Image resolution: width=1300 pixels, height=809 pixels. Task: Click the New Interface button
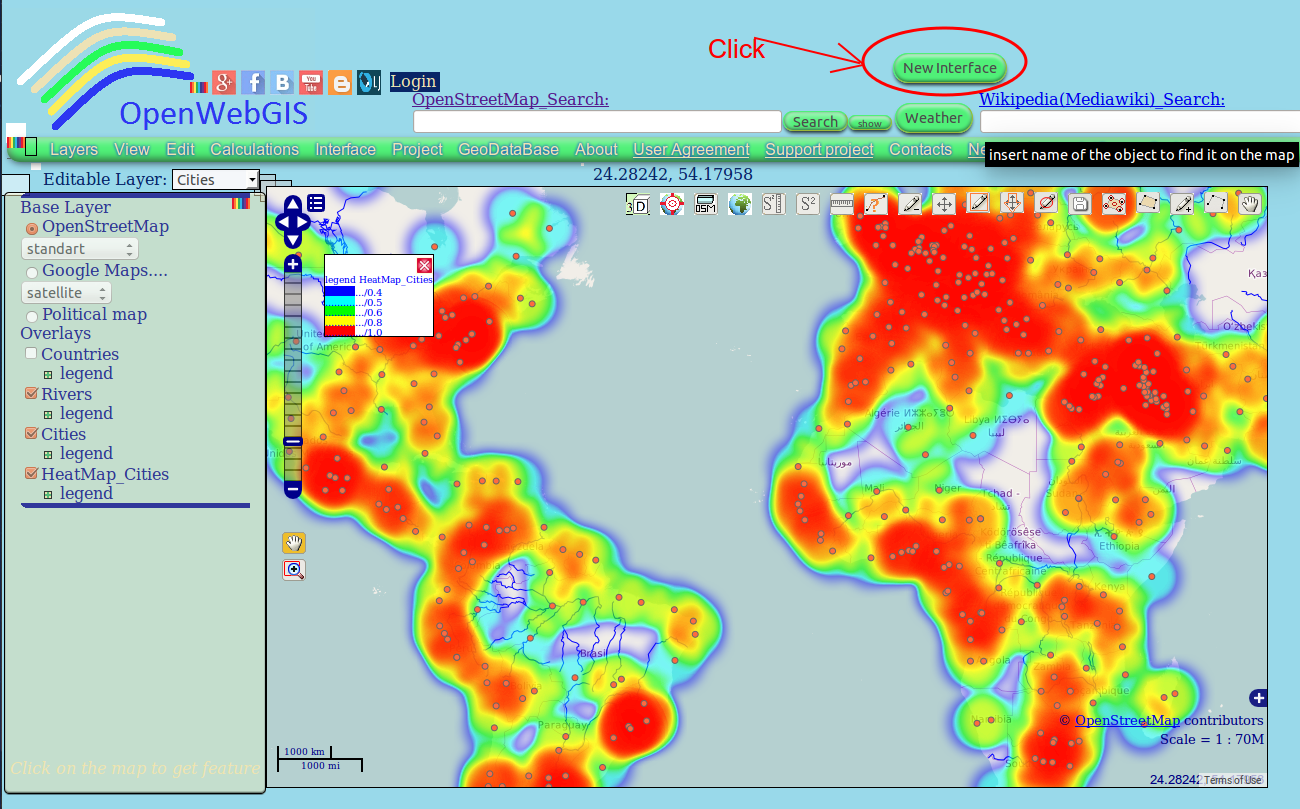pyautogui.click(x=948, y=68)
